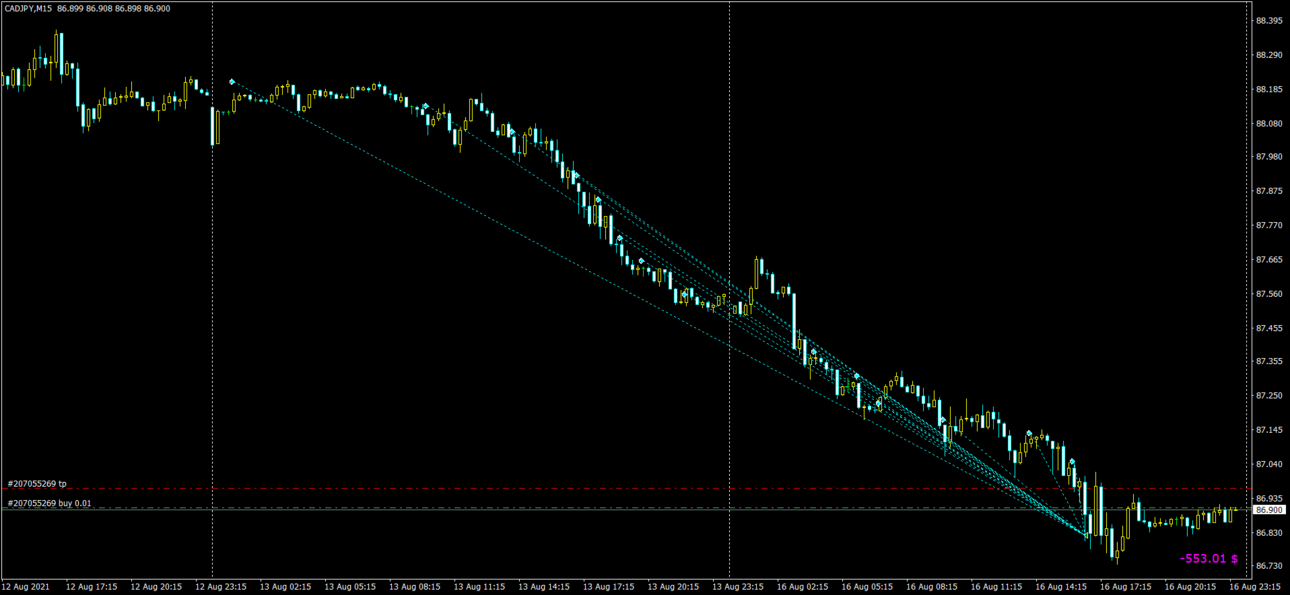Click price scale label 87.250
Screen dimensions: 1290x595
[1269, 396]
